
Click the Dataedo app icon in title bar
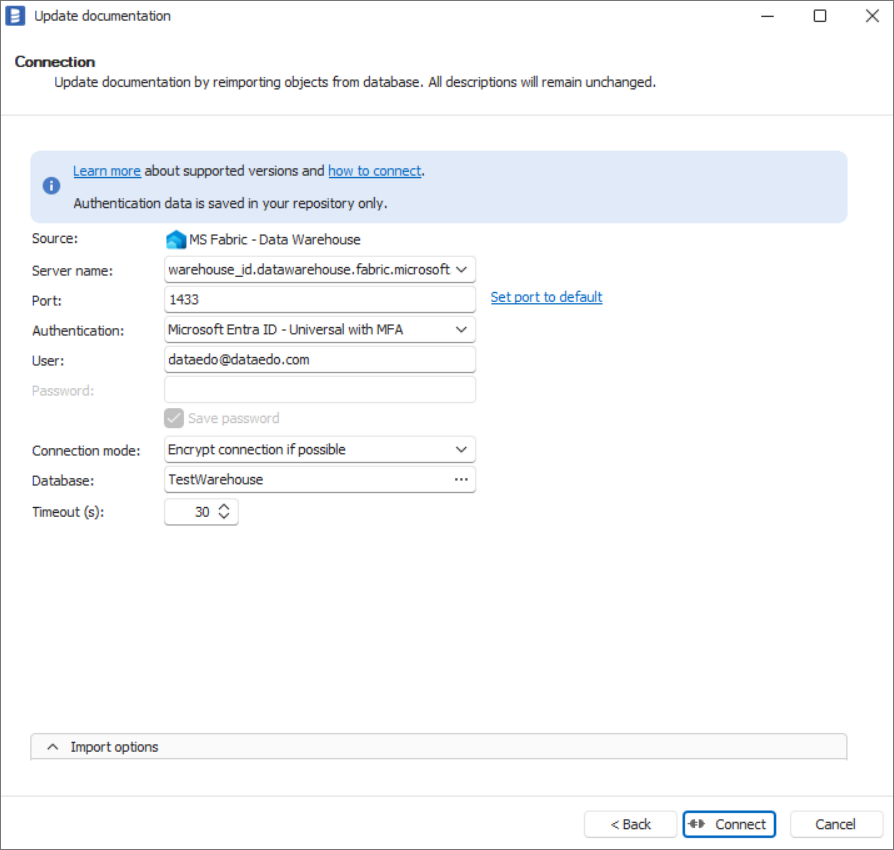pyautogui.click(x=16, y=16)
